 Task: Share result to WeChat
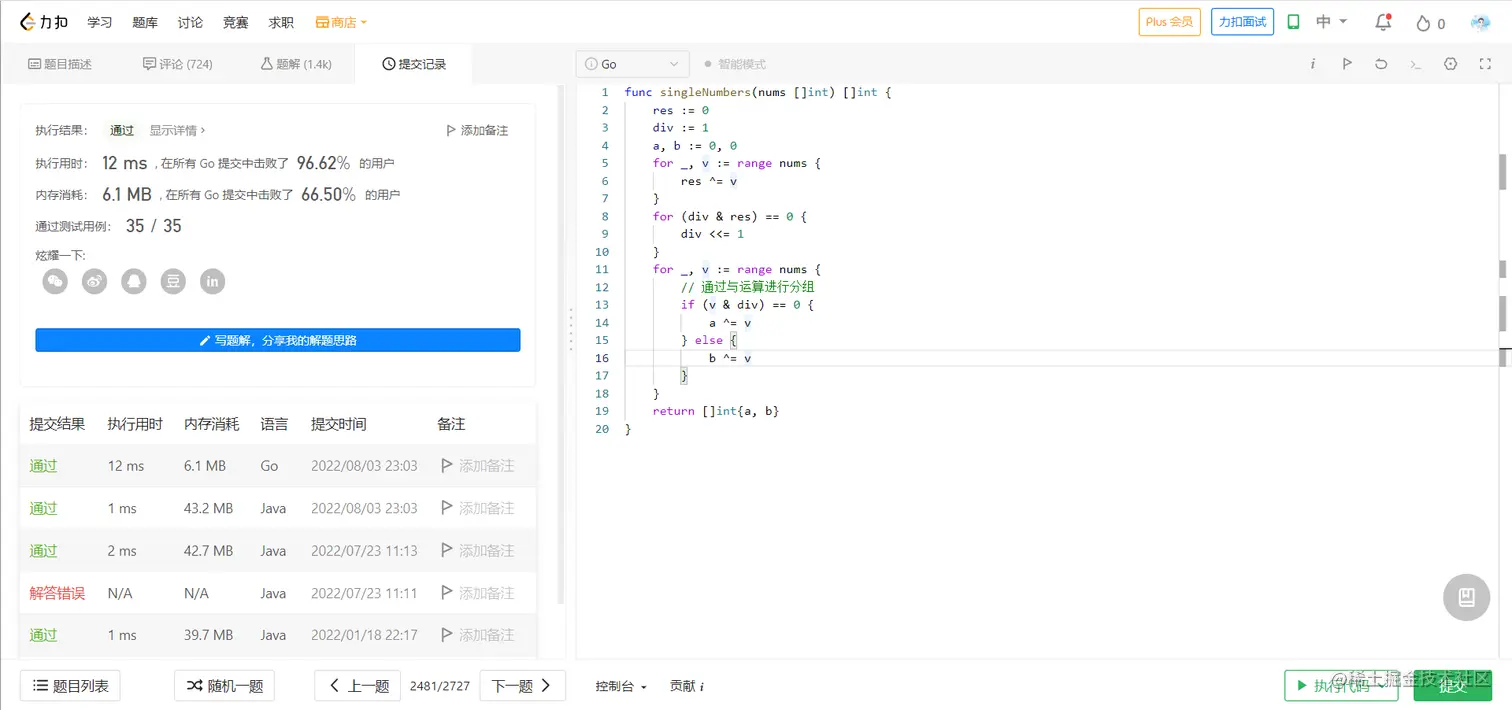[55, 282]
